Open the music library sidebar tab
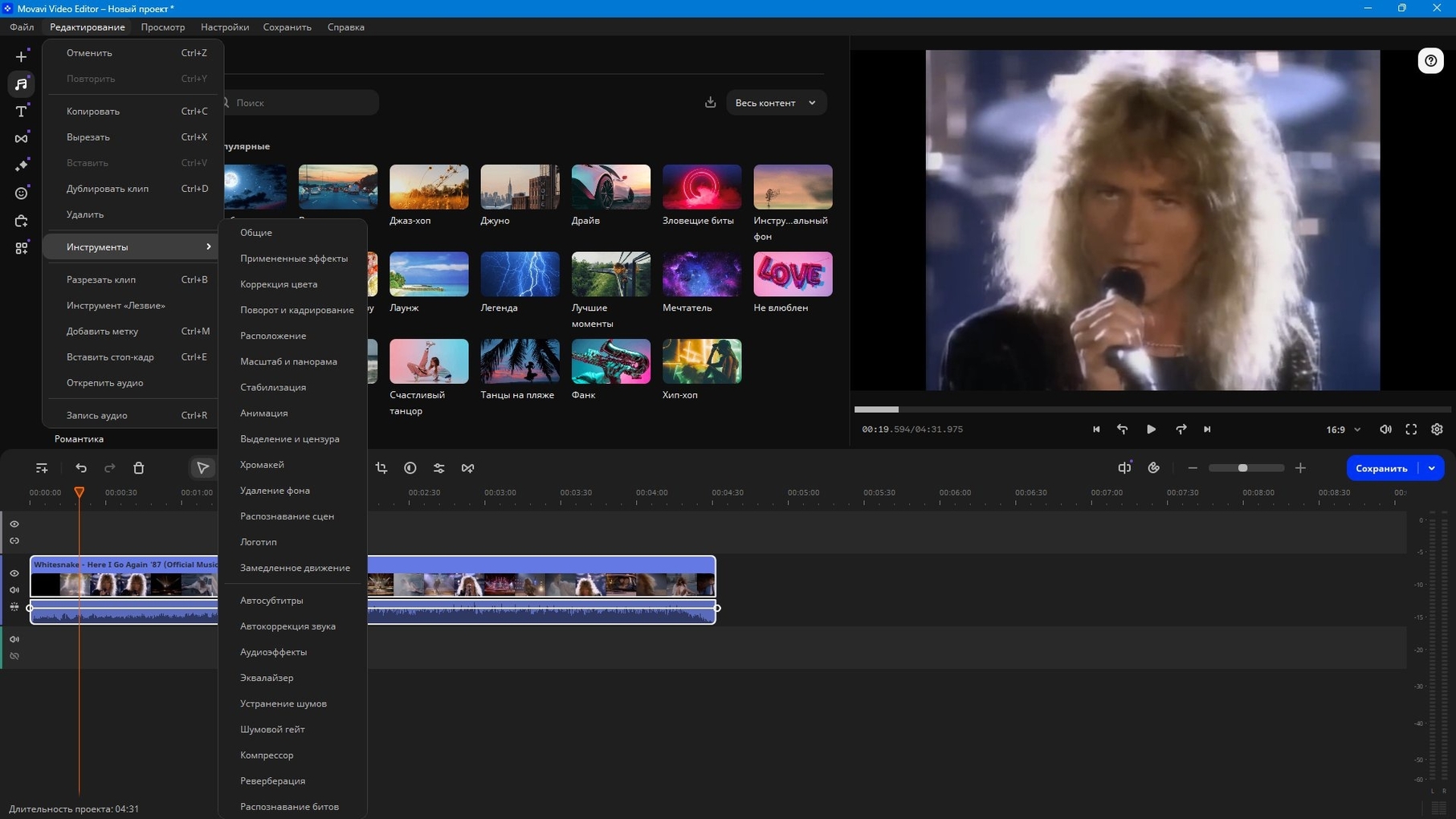Image resolution: width=1456 pixels, height=819 pixels. click(22, 84)
